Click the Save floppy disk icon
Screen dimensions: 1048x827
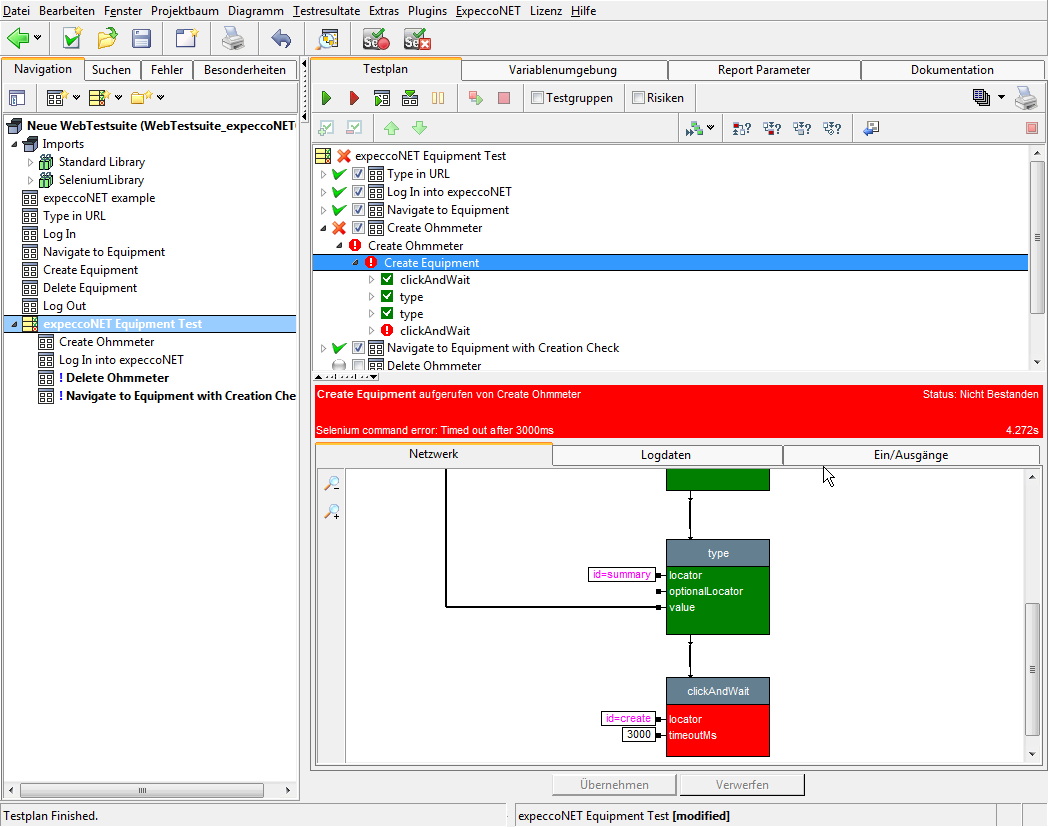click(142, 39)
